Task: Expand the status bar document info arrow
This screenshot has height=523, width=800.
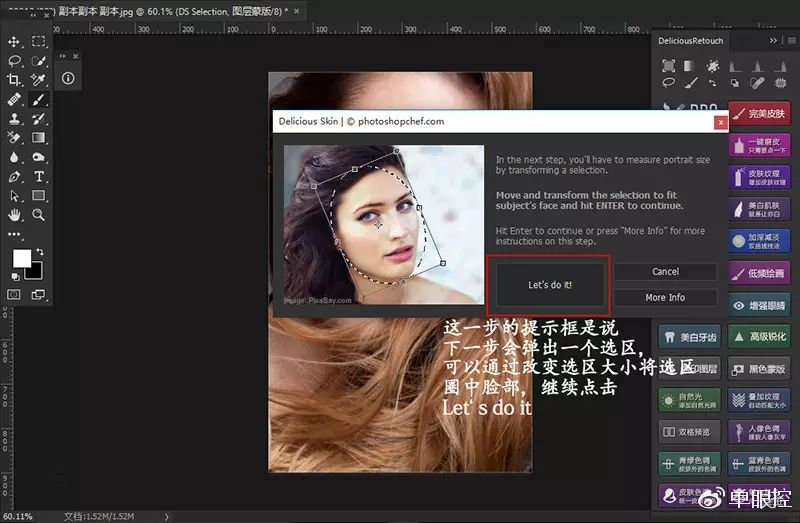Action: 166,516
